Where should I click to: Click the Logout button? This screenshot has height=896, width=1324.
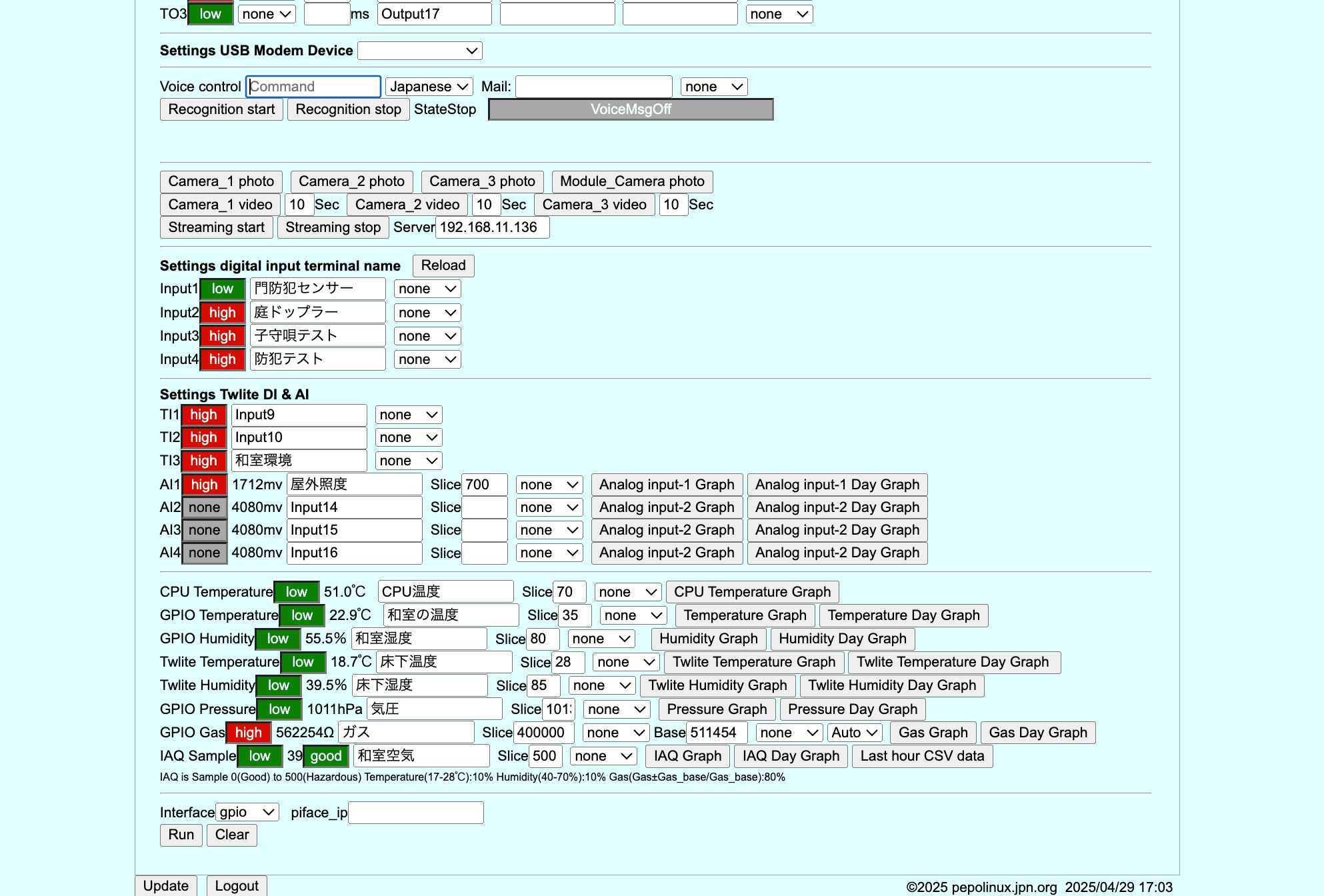click(x=236, y=885)
